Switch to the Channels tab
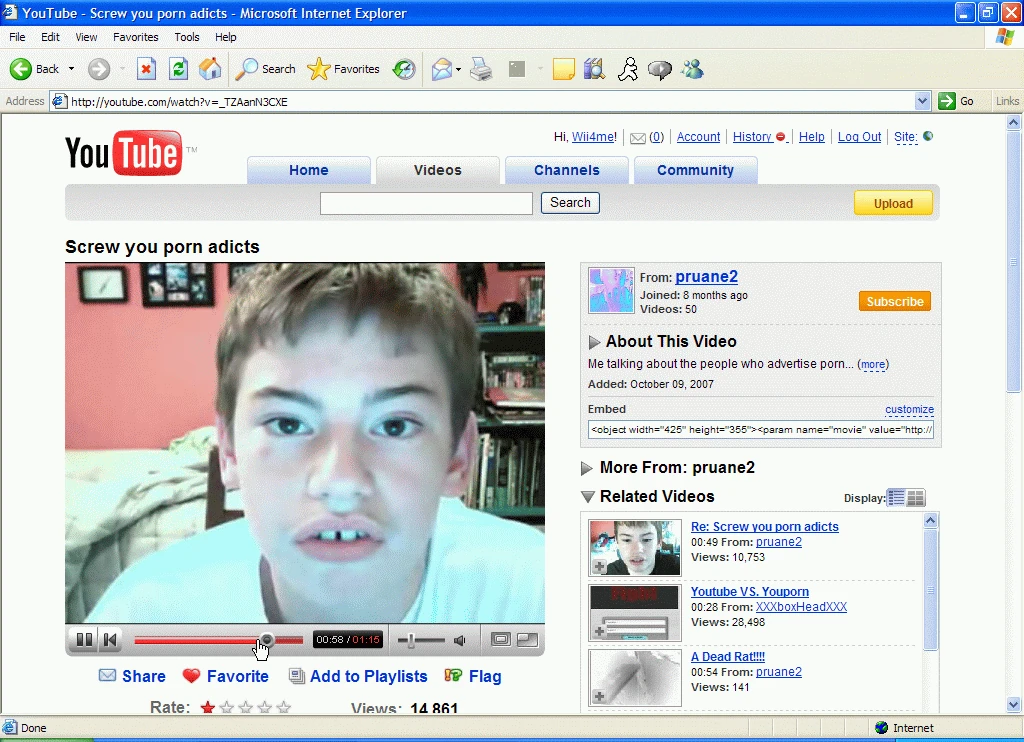The image size is (1024, 742). click(567, 170)
